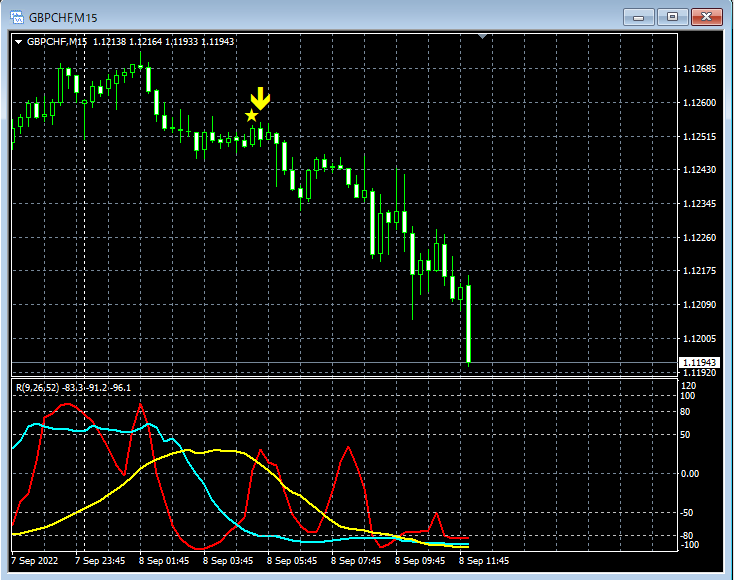Select the chart shift triangle marker at top
This screenshot has height=580, width=735.
point(482,36)
